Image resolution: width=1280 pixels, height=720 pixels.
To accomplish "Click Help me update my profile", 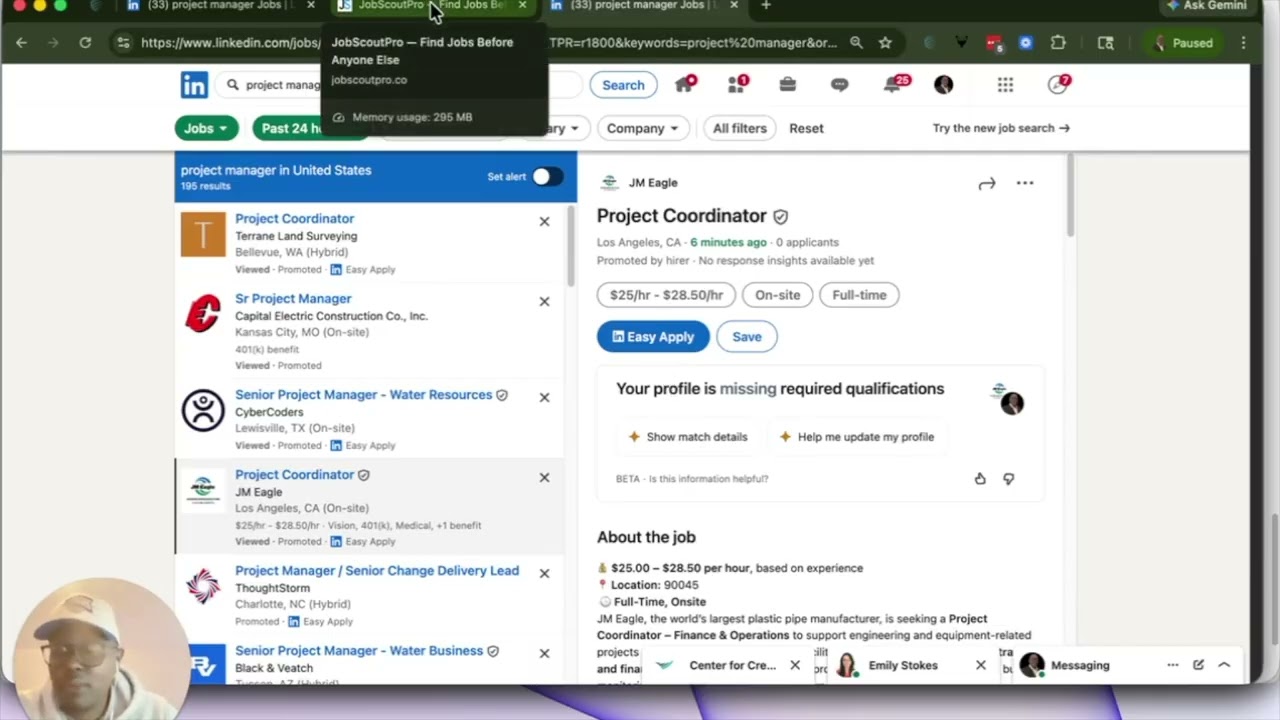I will (856, 437).
